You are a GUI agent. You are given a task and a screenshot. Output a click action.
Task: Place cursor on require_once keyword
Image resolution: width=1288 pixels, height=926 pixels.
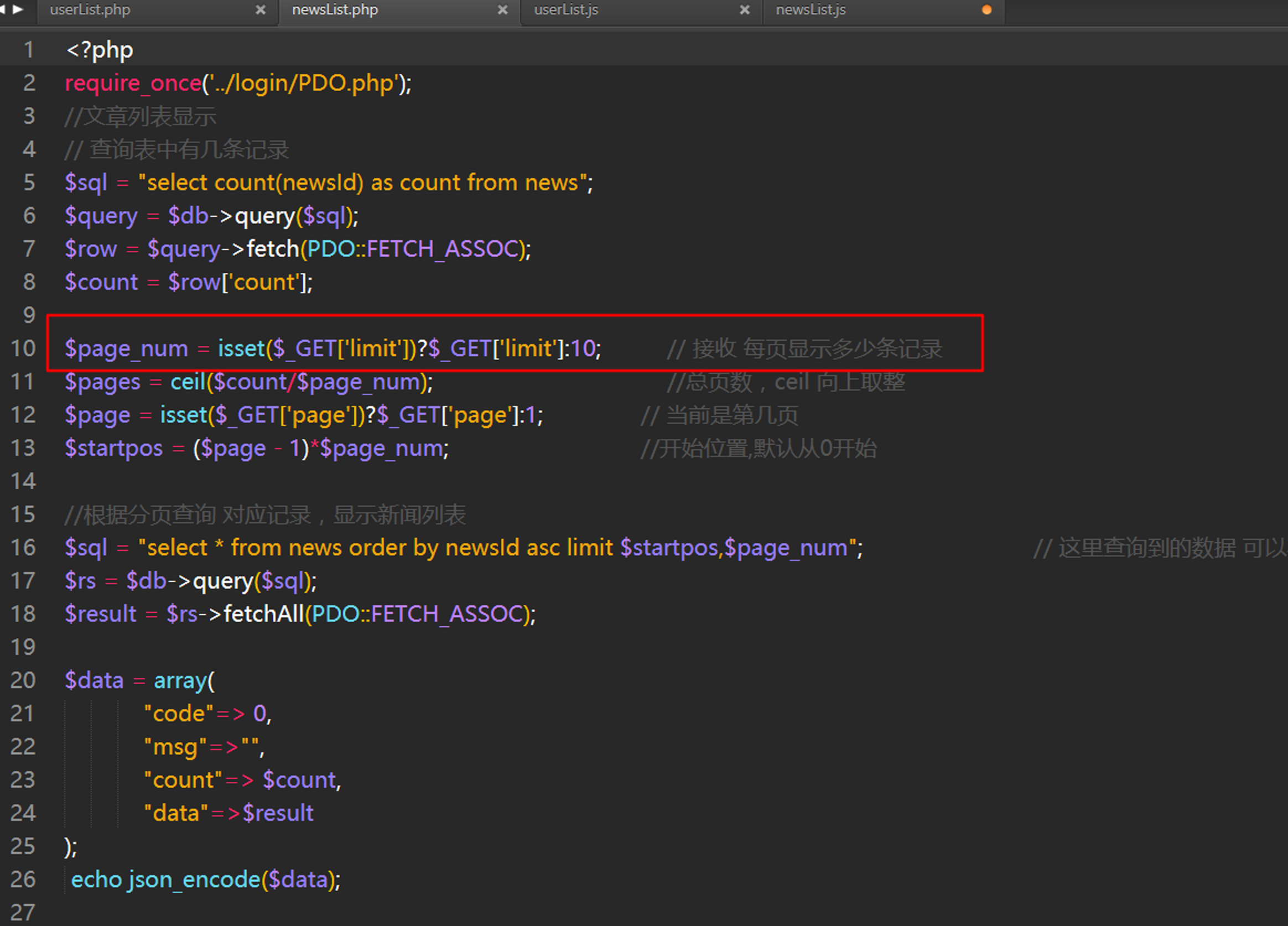click(x=133, y=84)
